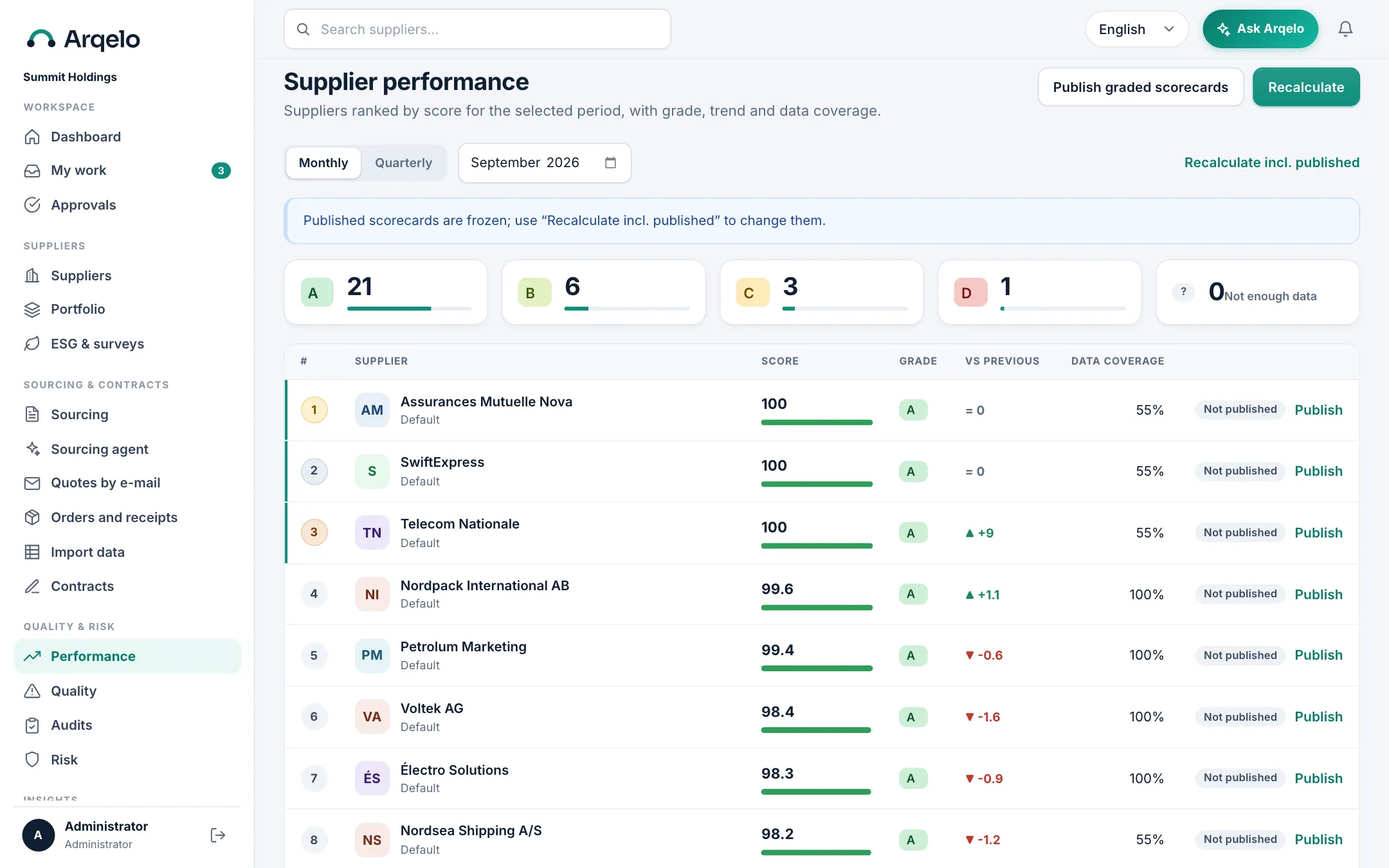1389x868 pixels.
Task: Click the Sourcing agent sparkle icon
Action: click(32, 449)
